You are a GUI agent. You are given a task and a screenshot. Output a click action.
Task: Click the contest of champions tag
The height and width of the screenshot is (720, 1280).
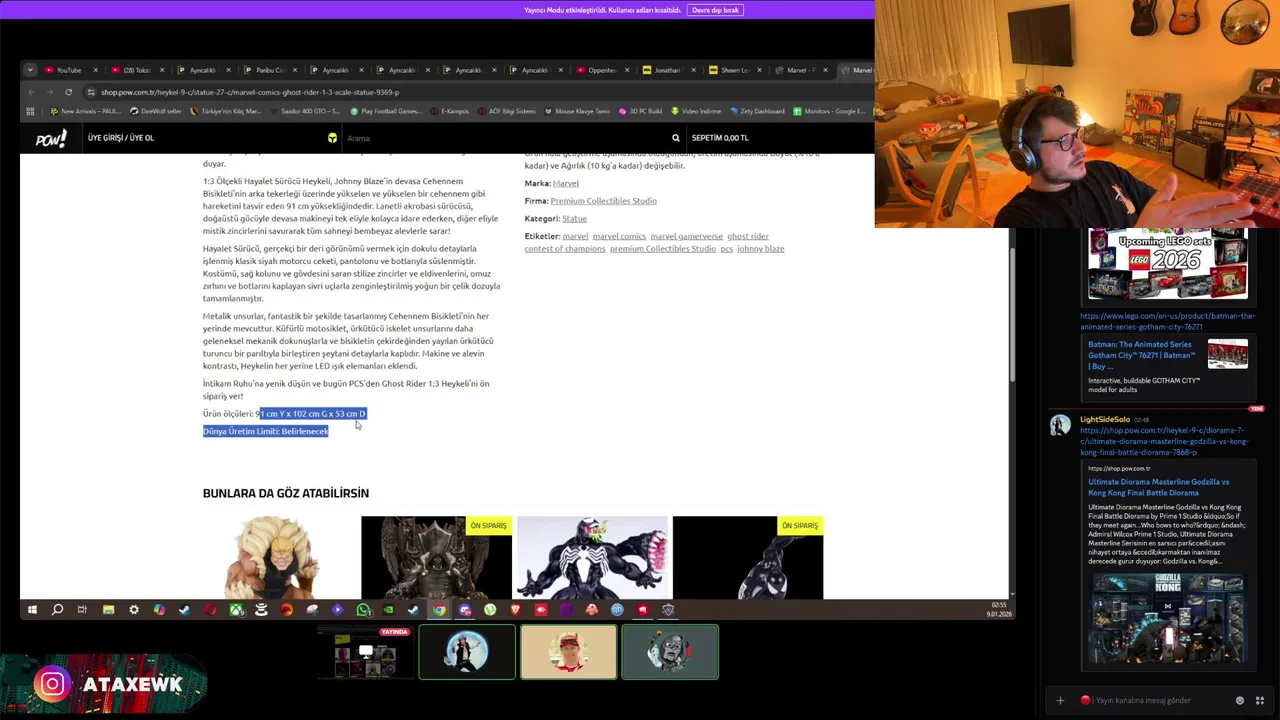tap(565, 249)
